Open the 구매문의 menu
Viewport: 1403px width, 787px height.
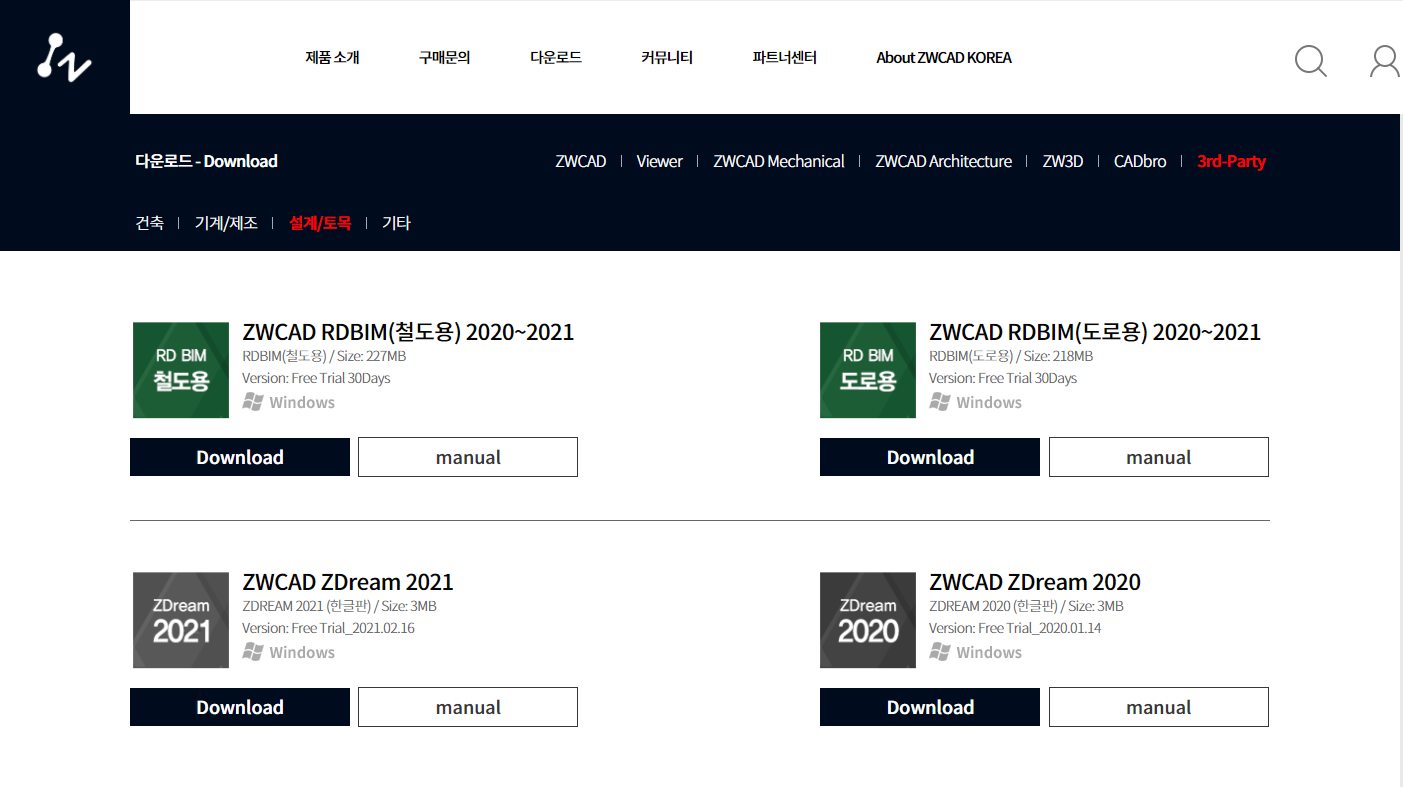tap(444, 57)
